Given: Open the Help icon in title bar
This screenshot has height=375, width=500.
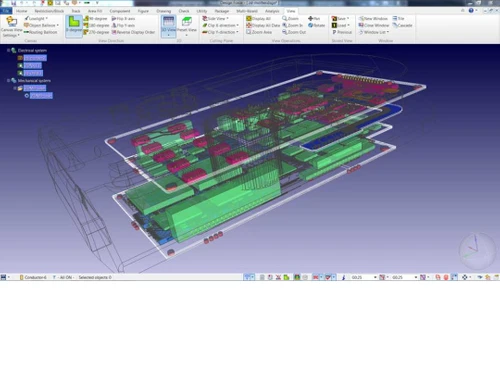Looking at the screenshot, I should [471, 11].
